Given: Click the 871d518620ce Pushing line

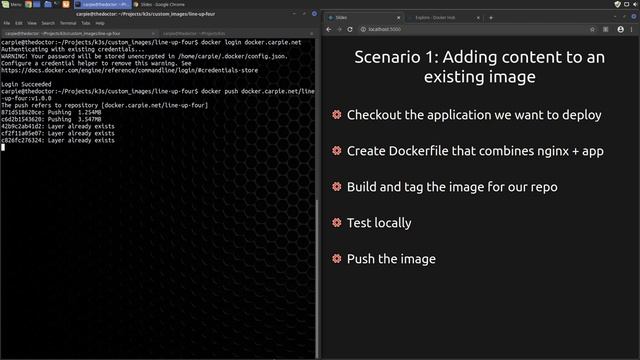Looking at the screenshot, I should (x=51, y=112).
